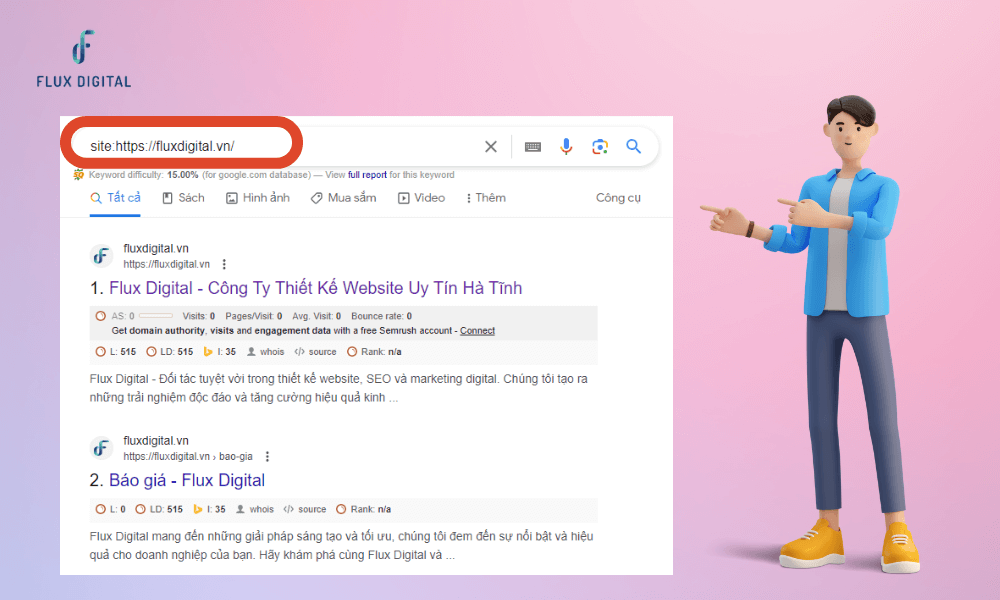The image size is (1000, 600).
Task: Expand the Thêm menu
Action: point(486,198)
